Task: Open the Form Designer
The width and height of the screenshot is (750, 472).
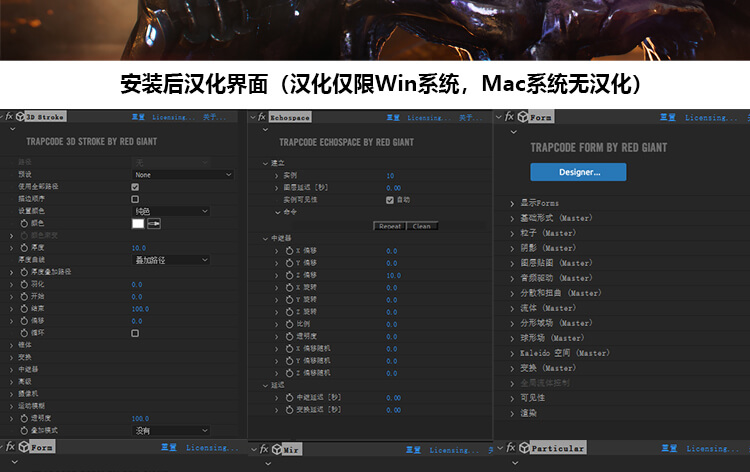Action: click(x=578, y=172)
